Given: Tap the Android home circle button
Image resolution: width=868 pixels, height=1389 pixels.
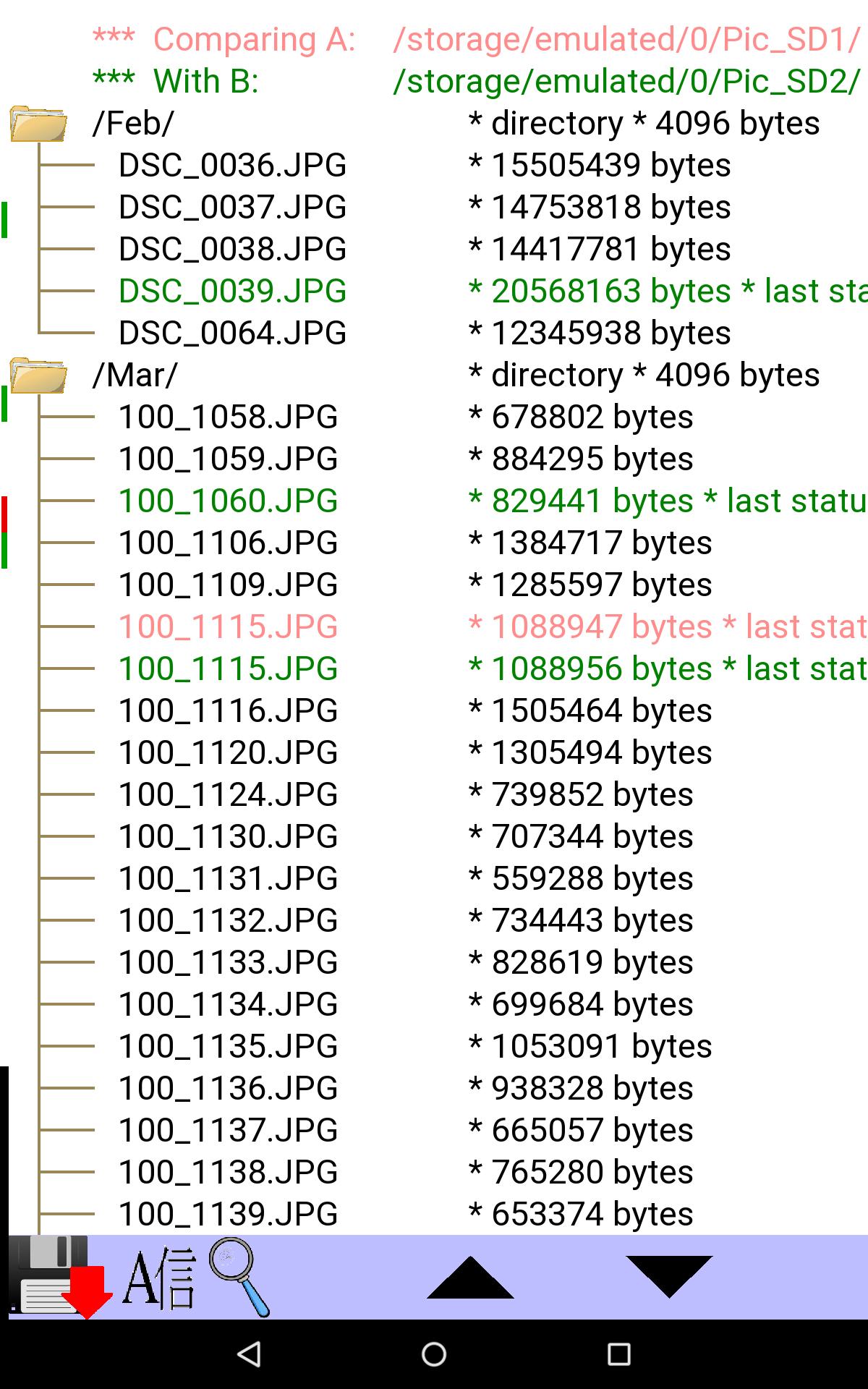Looking at the screenshot, I should point(434,1354).
